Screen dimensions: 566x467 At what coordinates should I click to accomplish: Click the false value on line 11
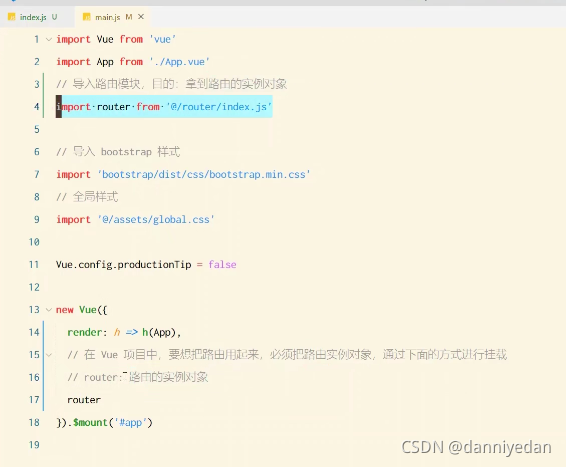[222, 265]
